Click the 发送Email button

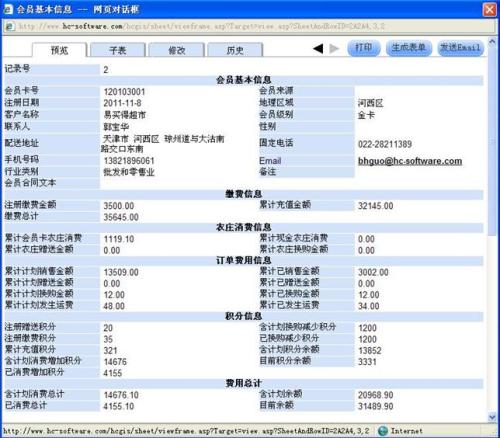[x=460, y=48]
